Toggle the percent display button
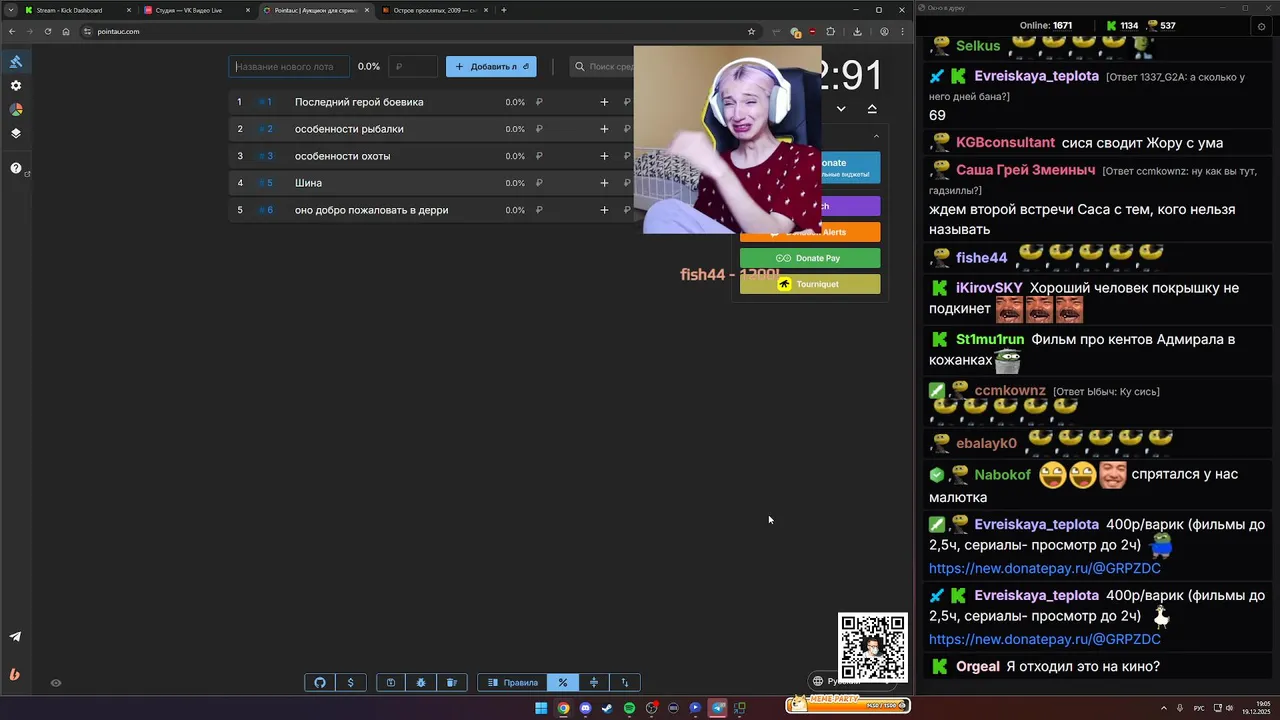The width and height of the screenshot is (1280, 720). tap(563, 682)
